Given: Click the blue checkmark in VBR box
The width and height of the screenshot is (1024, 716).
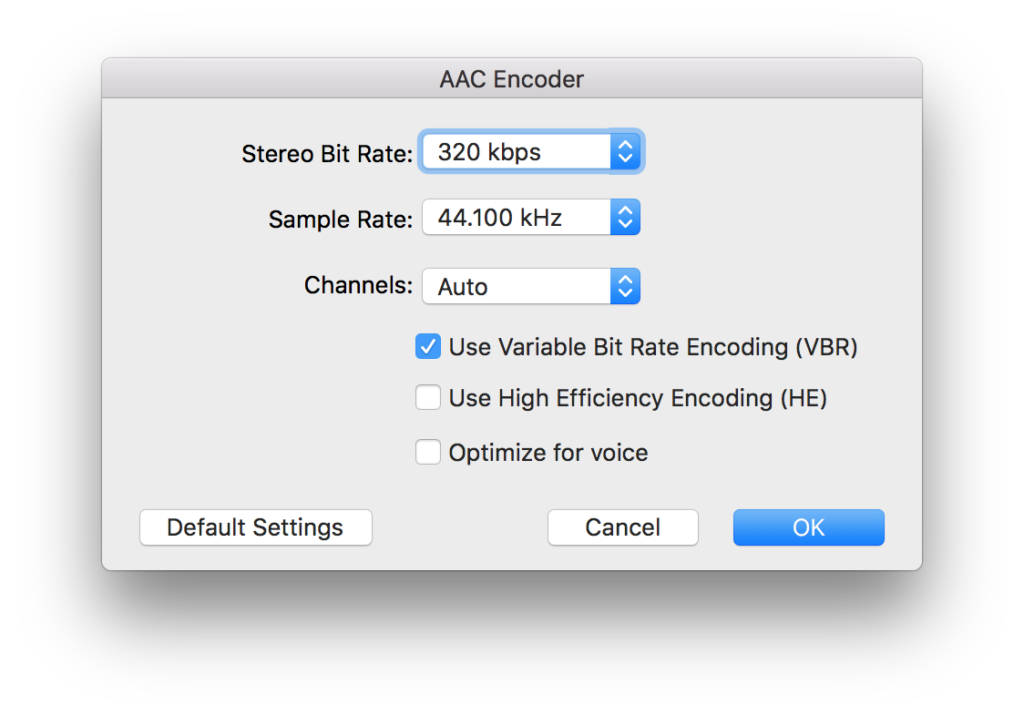Looking at the screenshot, I should (428, 346).
